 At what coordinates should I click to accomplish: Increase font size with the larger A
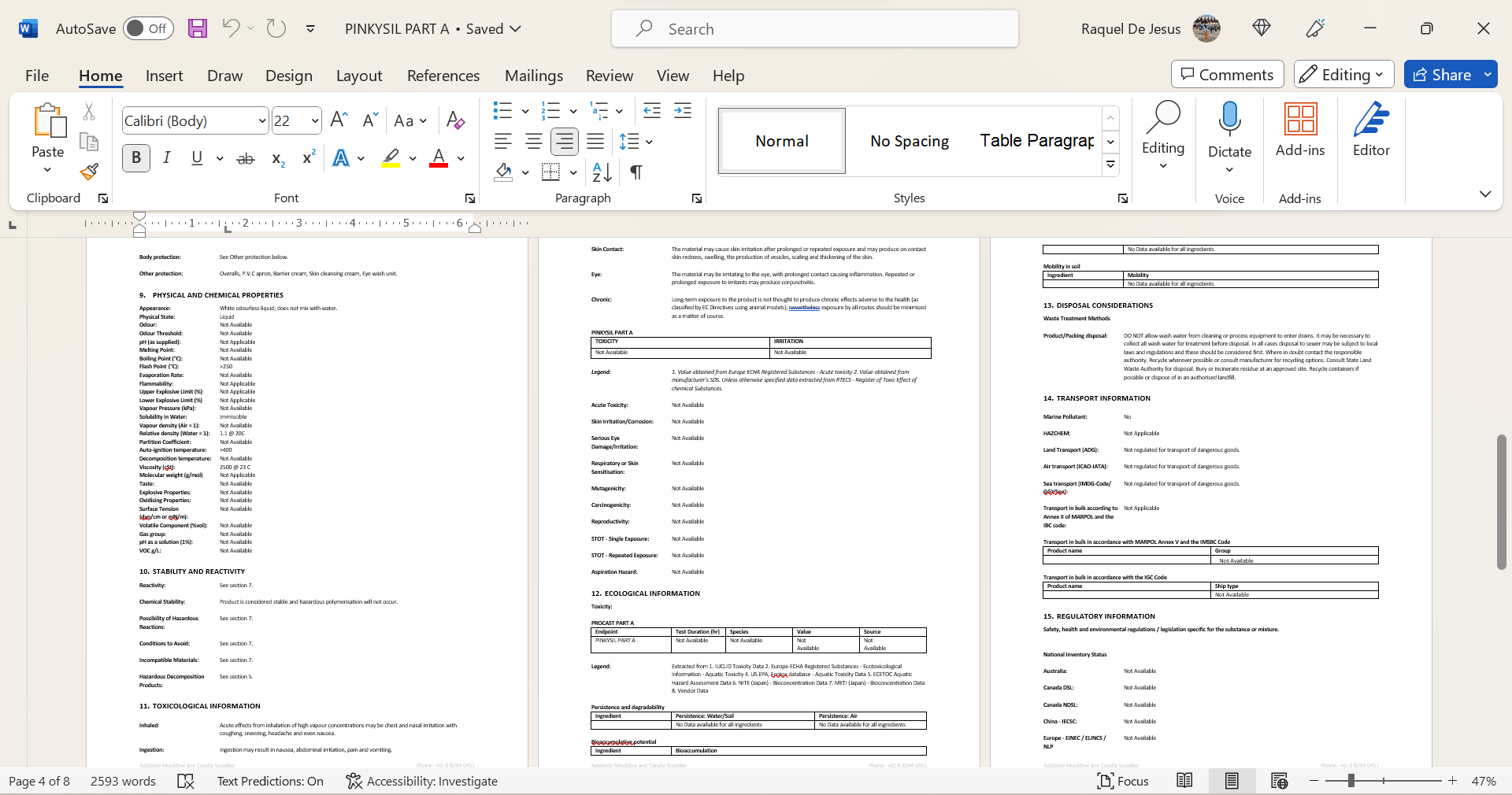pos(339,120)
